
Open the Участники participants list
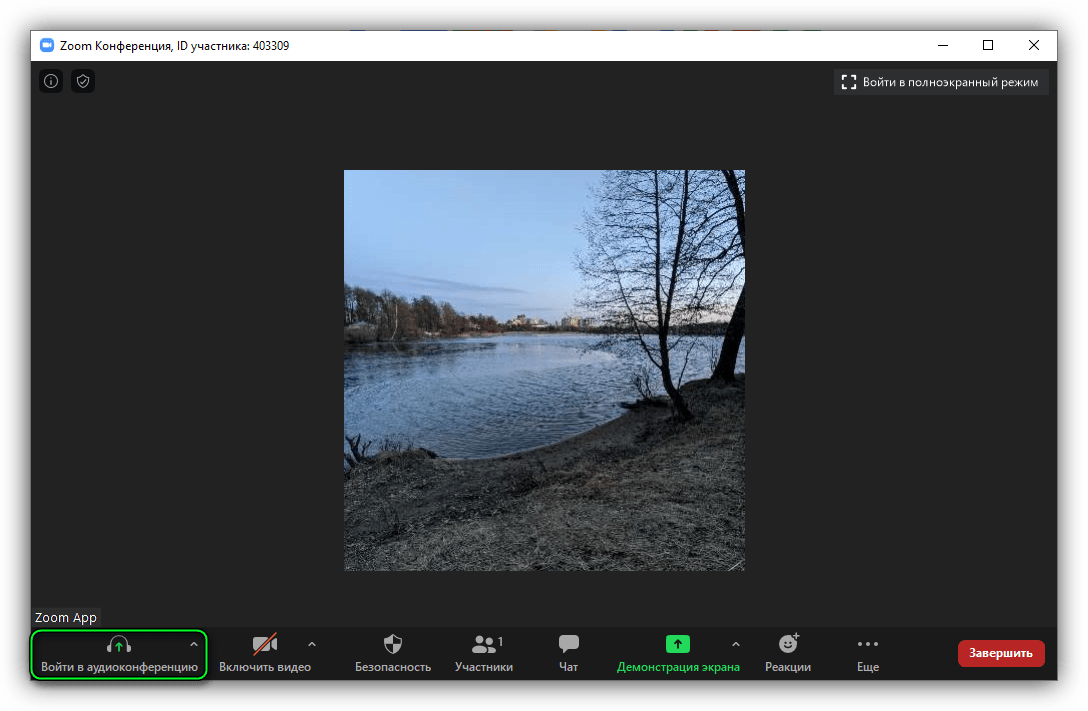click(484, 654)
